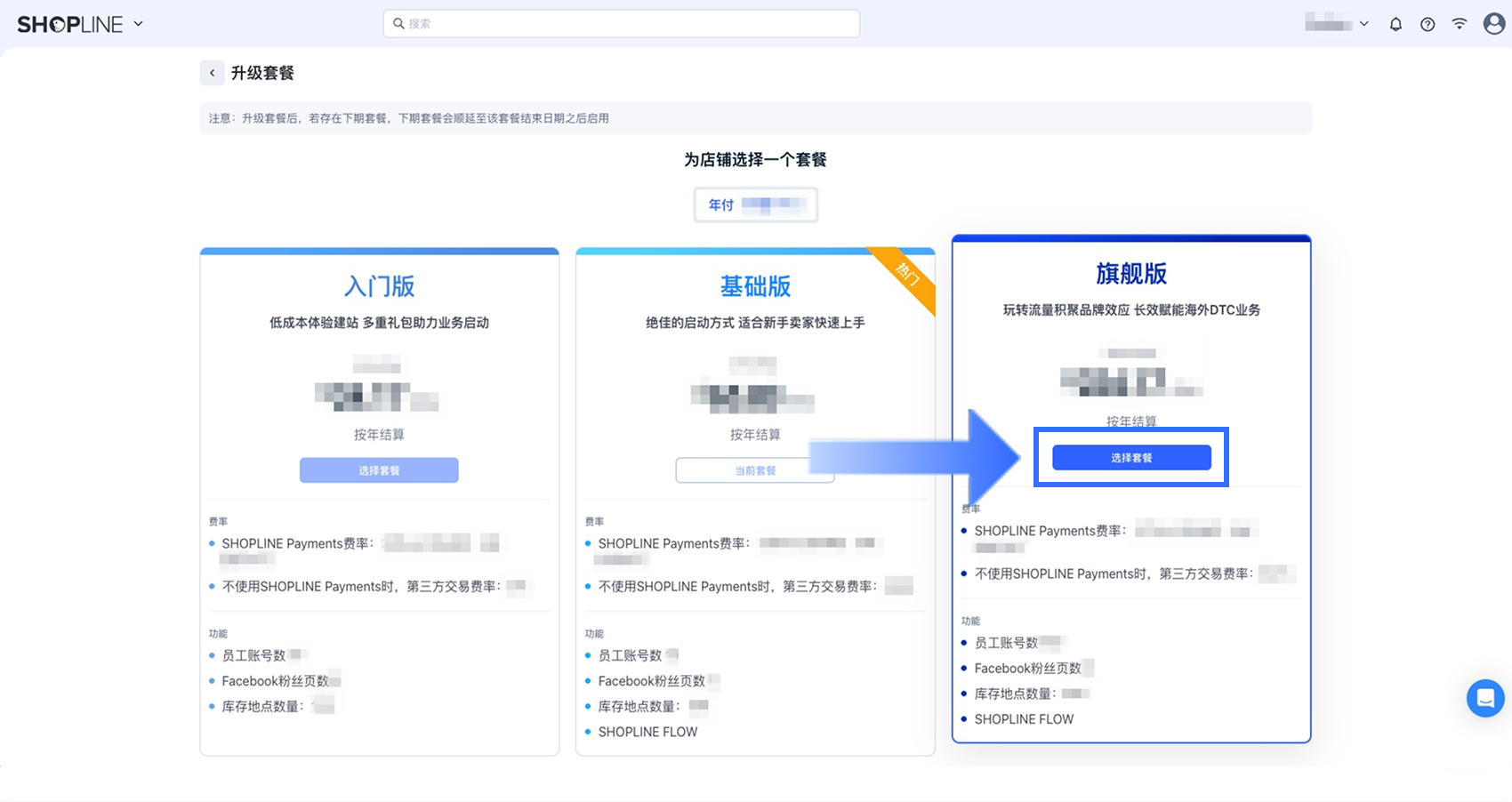This screenshot has width=1512, height=802.
Task: Click the search magnifier icon
Action: [399, 24]
